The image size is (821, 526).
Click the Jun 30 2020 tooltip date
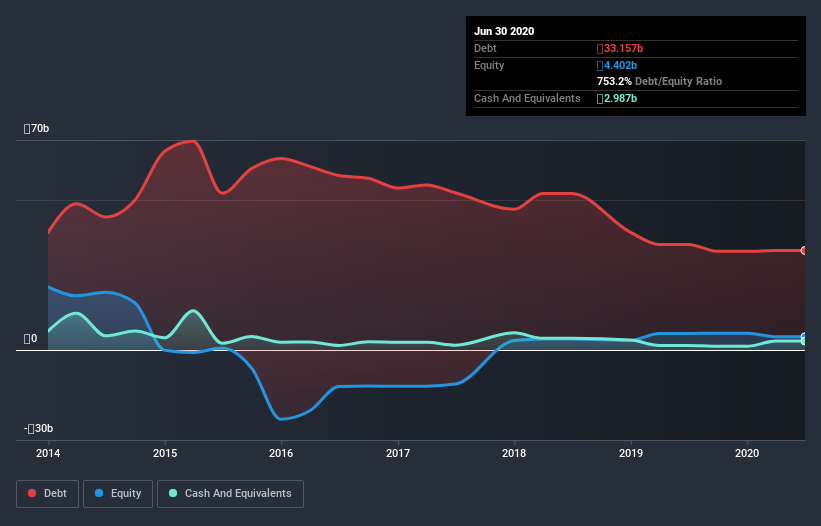click(504, 31)
